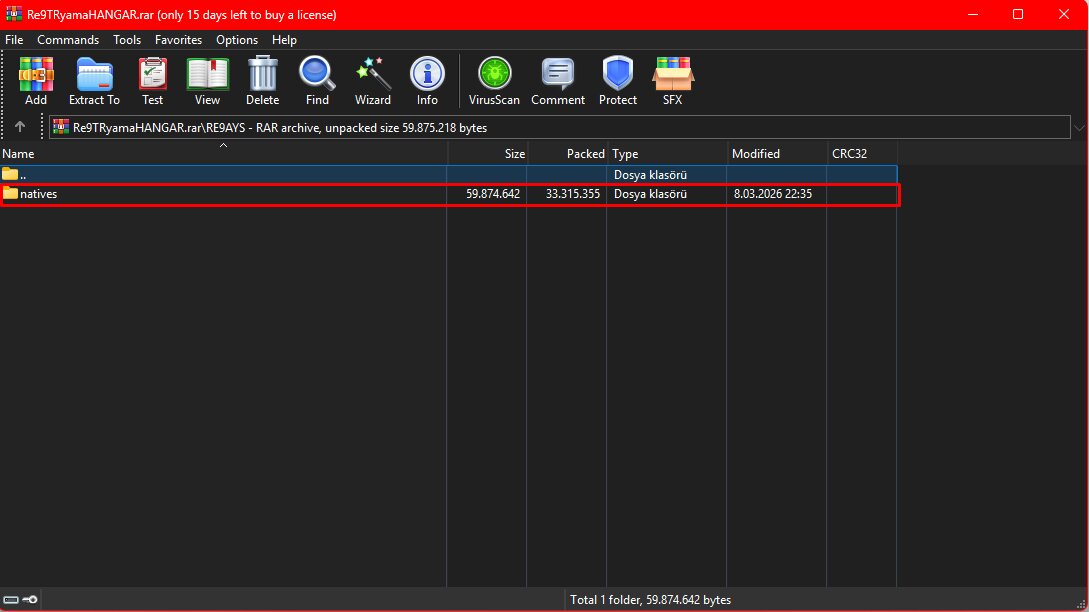This screenshot has width=1089, height=612.
Task: Click the archive path address field
Action: [560, 127]
